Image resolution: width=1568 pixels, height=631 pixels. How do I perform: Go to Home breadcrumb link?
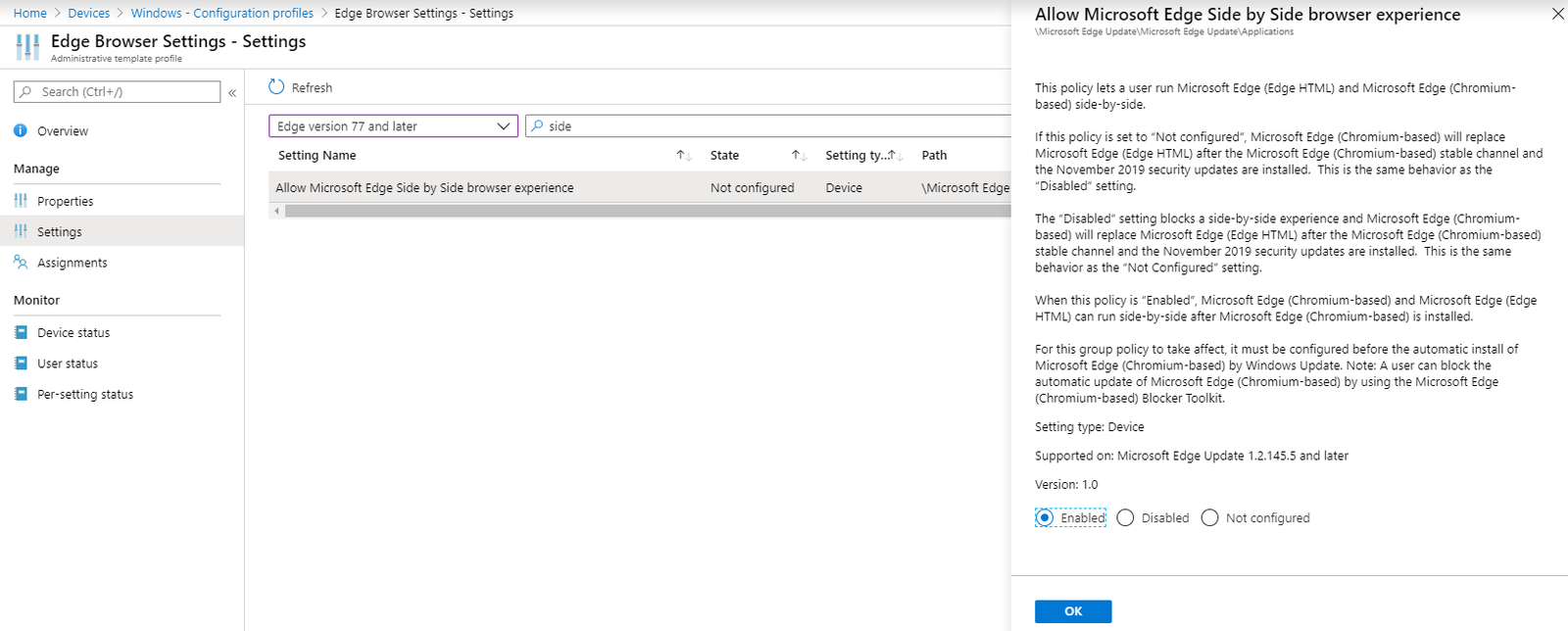point(30,13)
